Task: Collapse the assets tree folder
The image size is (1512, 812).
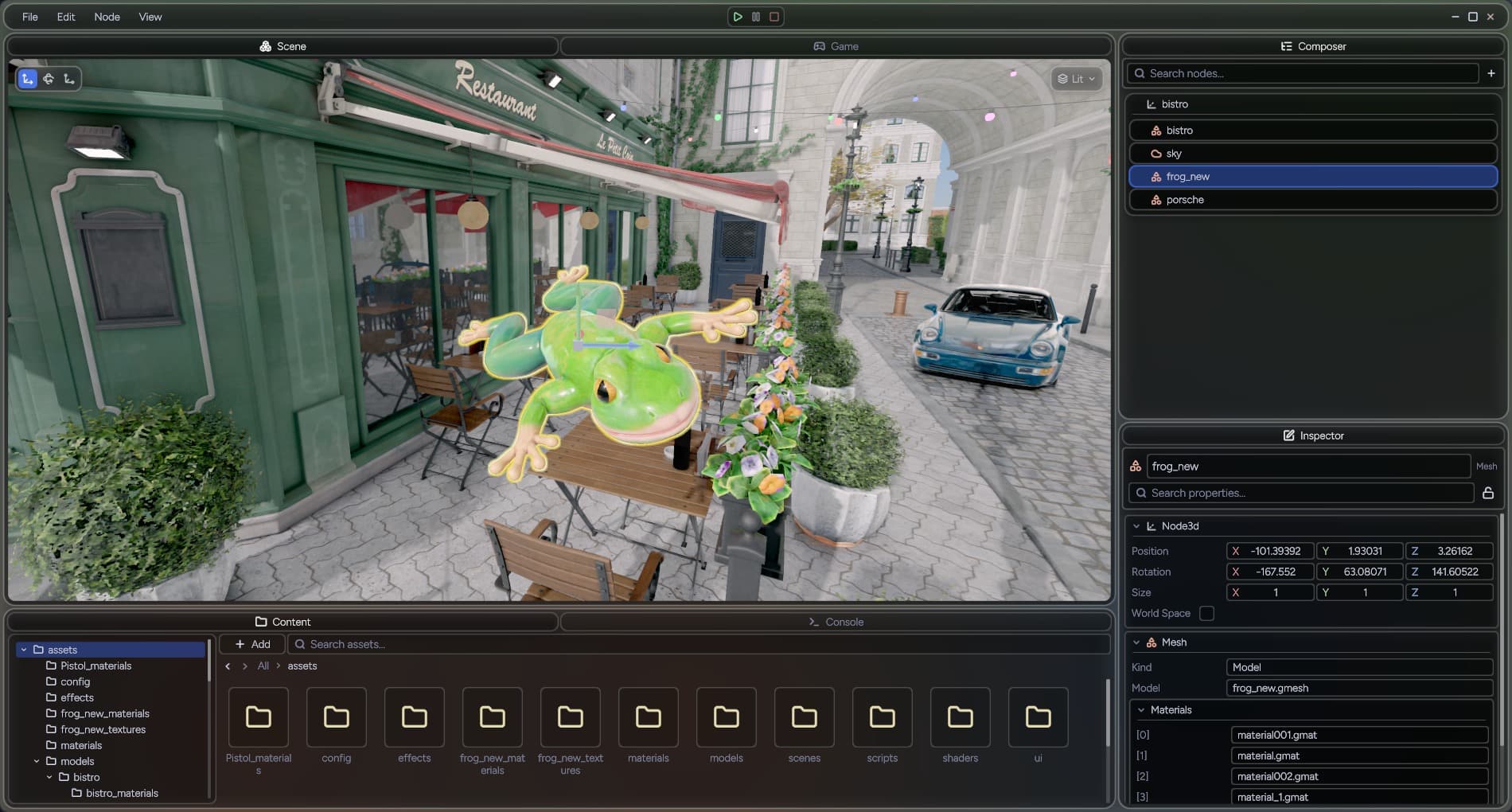Action: point(24,650)
